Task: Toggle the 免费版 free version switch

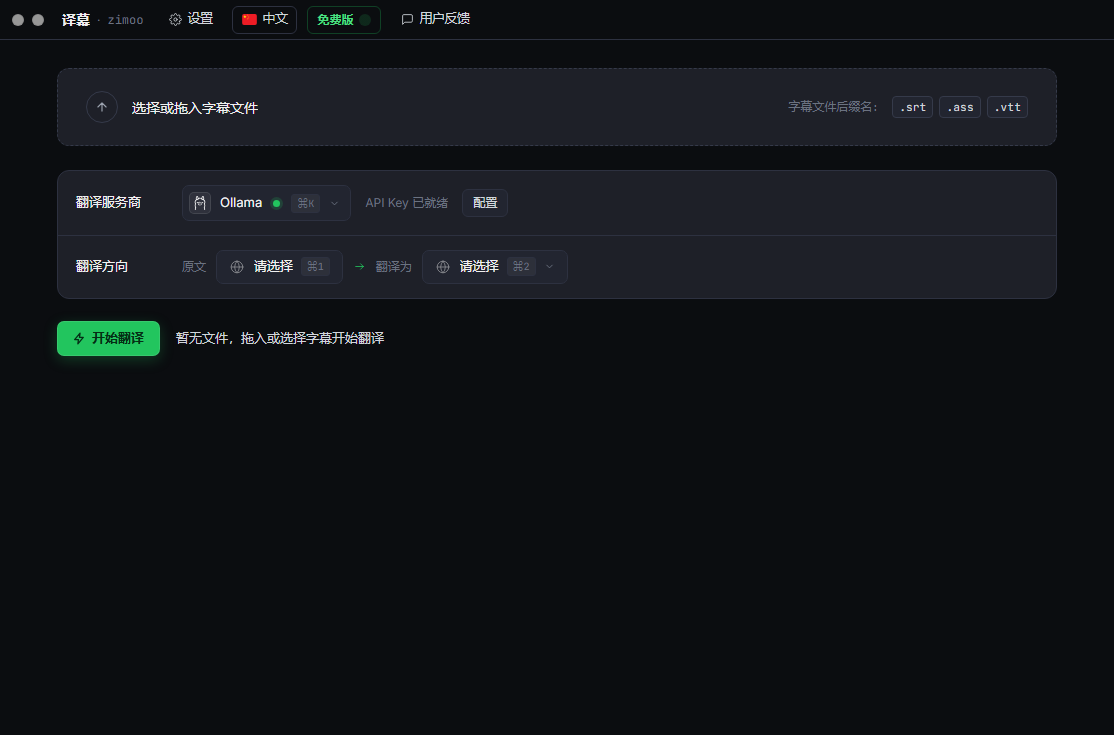Action: (x=365, y=20)
